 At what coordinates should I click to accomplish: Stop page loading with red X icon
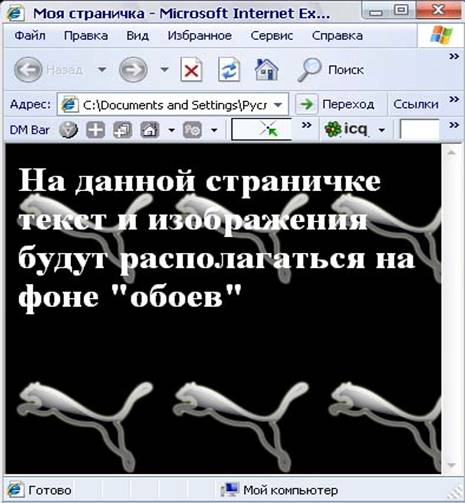[x=191, y=69]
